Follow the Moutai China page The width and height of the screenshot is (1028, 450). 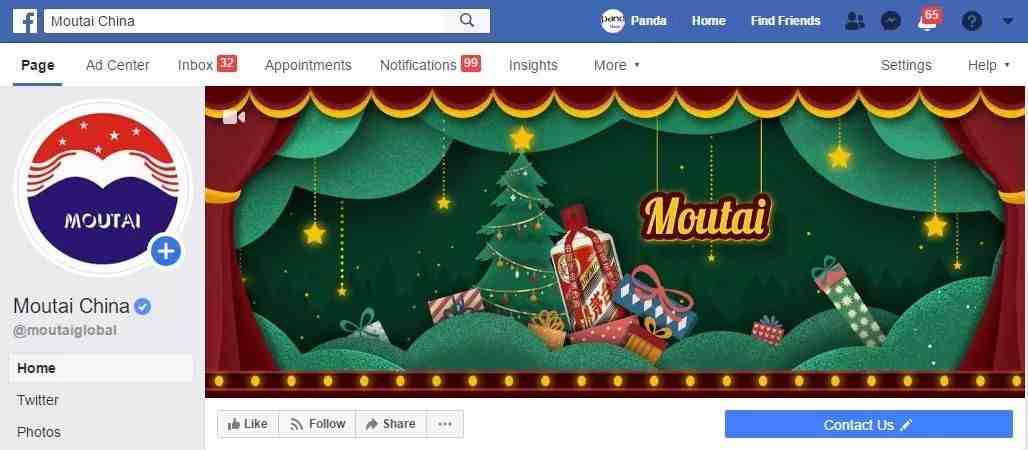coord(317,424)
